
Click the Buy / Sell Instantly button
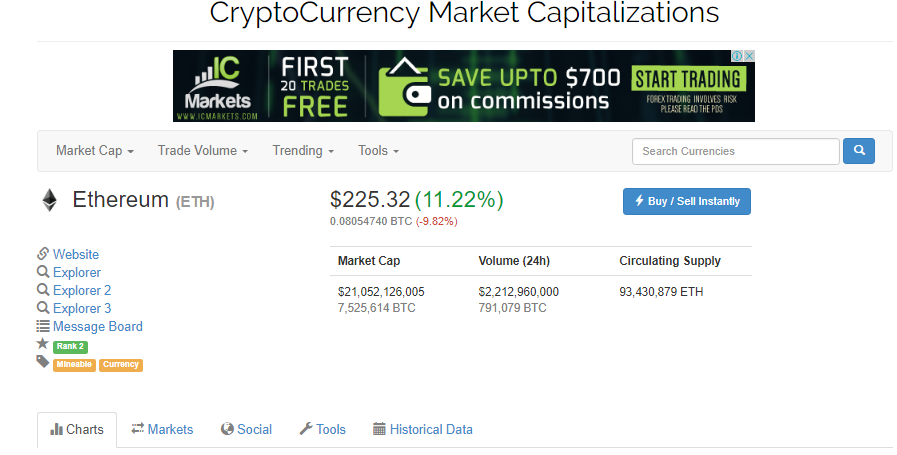[x=686, y=201]
